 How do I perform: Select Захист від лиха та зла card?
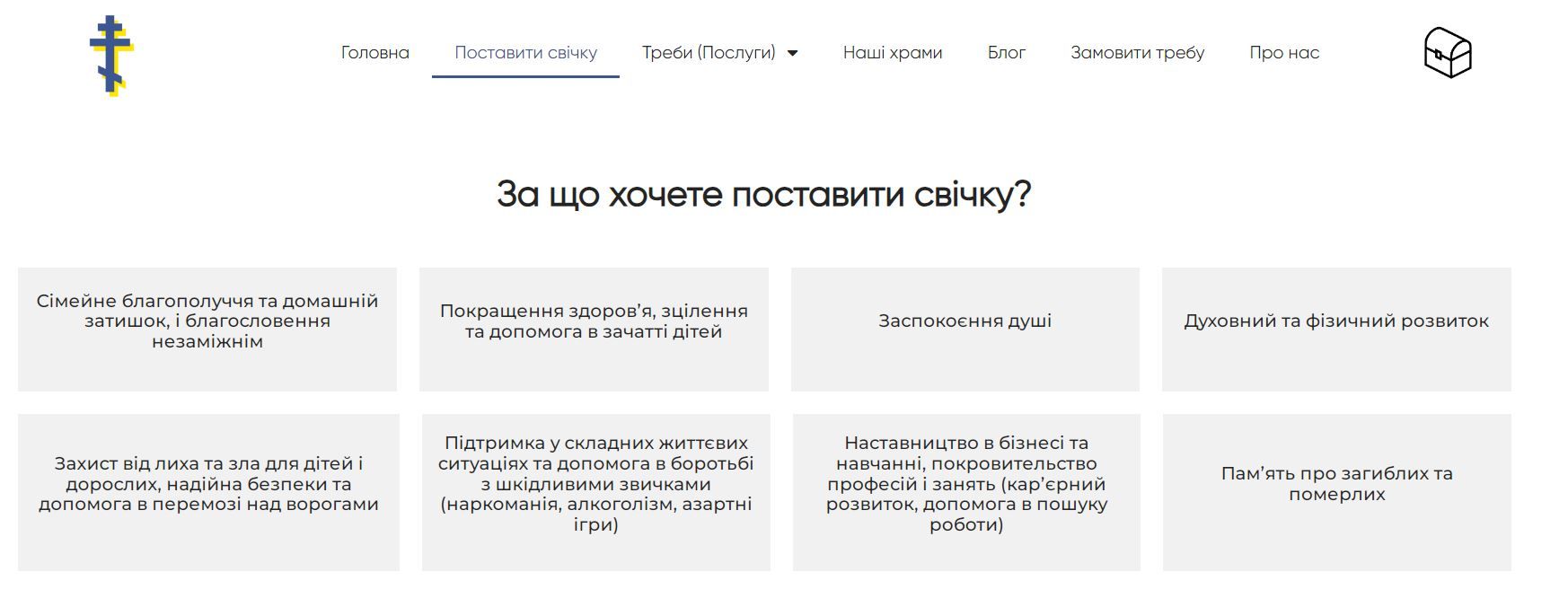pyautogui.click(x=208, y=492)
